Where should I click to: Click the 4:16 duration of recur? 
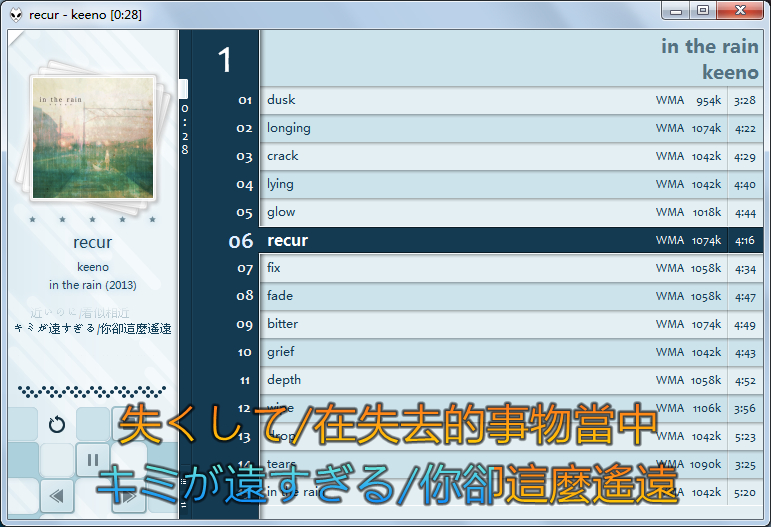pyautogui.click(x=745, y=240)
